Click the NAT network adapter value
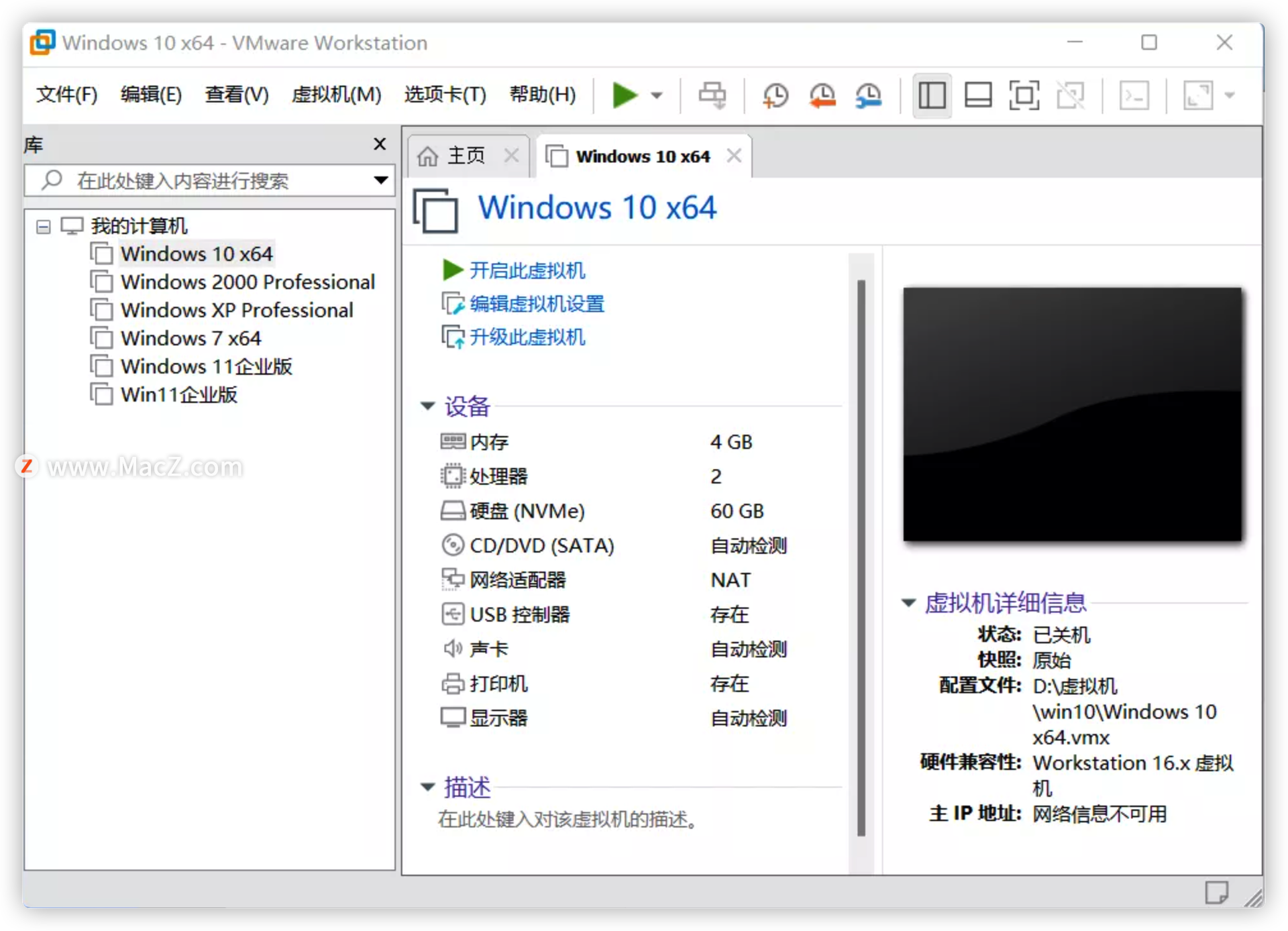 tap(731, 580)
